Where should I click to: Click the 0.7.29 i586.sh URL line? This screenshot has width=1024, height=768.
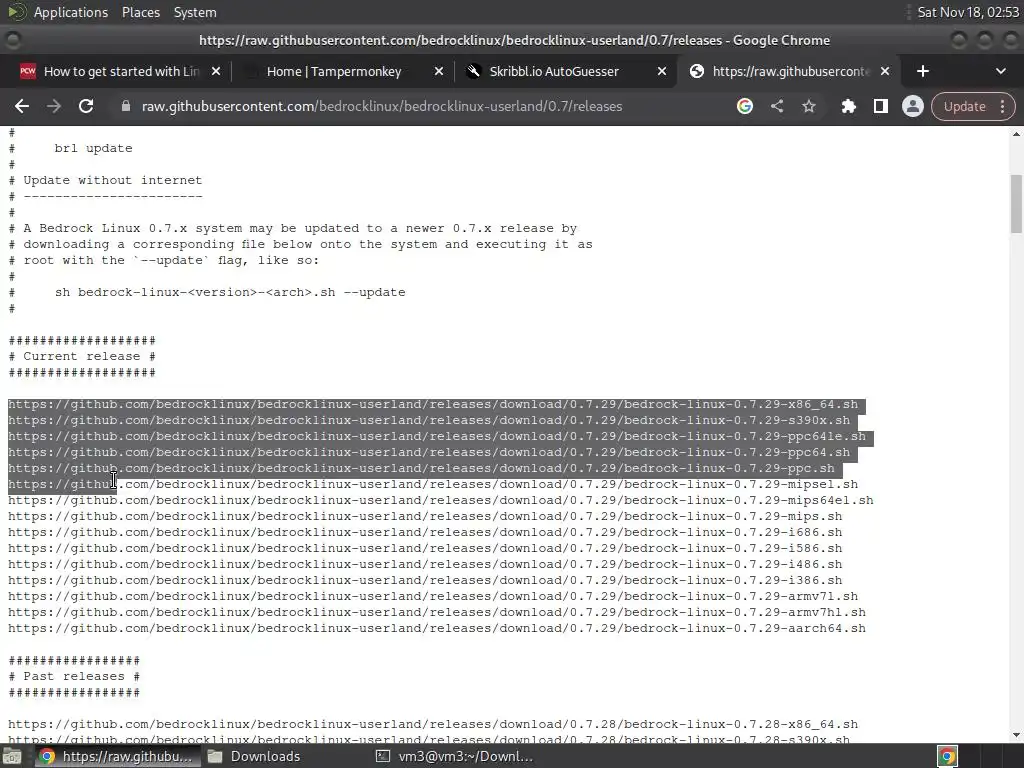pyautogui.click(x=425, y=549)
